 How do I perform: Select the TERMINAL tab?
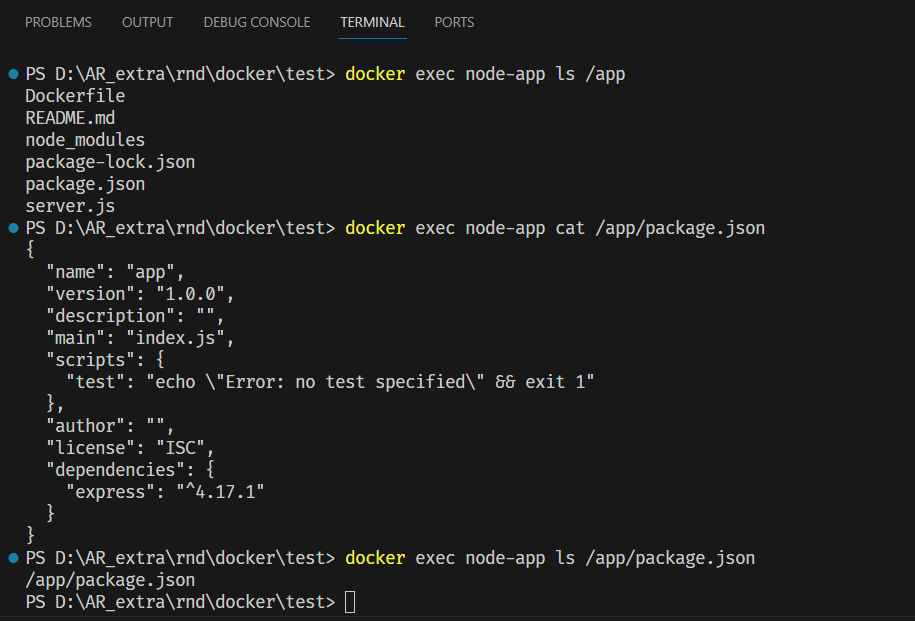click(x=372, y=22)
